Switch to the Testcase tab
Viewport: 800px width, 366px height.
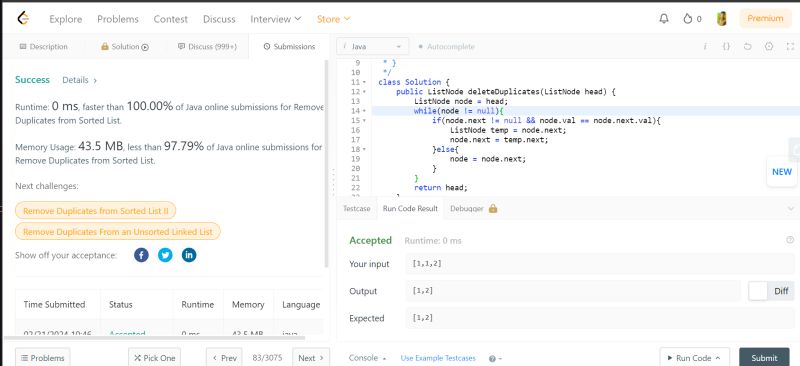pyautogui.click(x=357, y=208)
